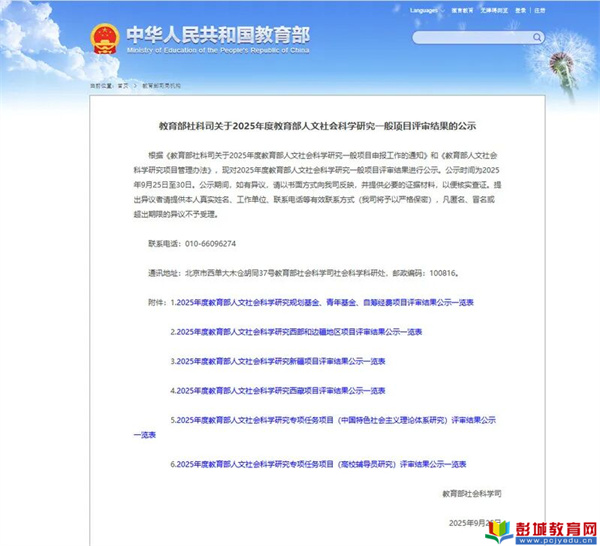This screenshot has width=600, height=546.
Task: Open attachment 5 中国特色社会主义理论体系研究 list
Action: pyautogui.click(x=330, y=420)
